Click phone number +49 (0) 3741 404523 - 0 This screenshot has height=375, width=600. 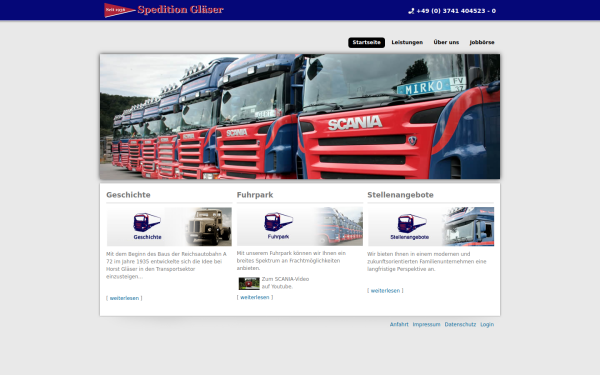[456, 11]
